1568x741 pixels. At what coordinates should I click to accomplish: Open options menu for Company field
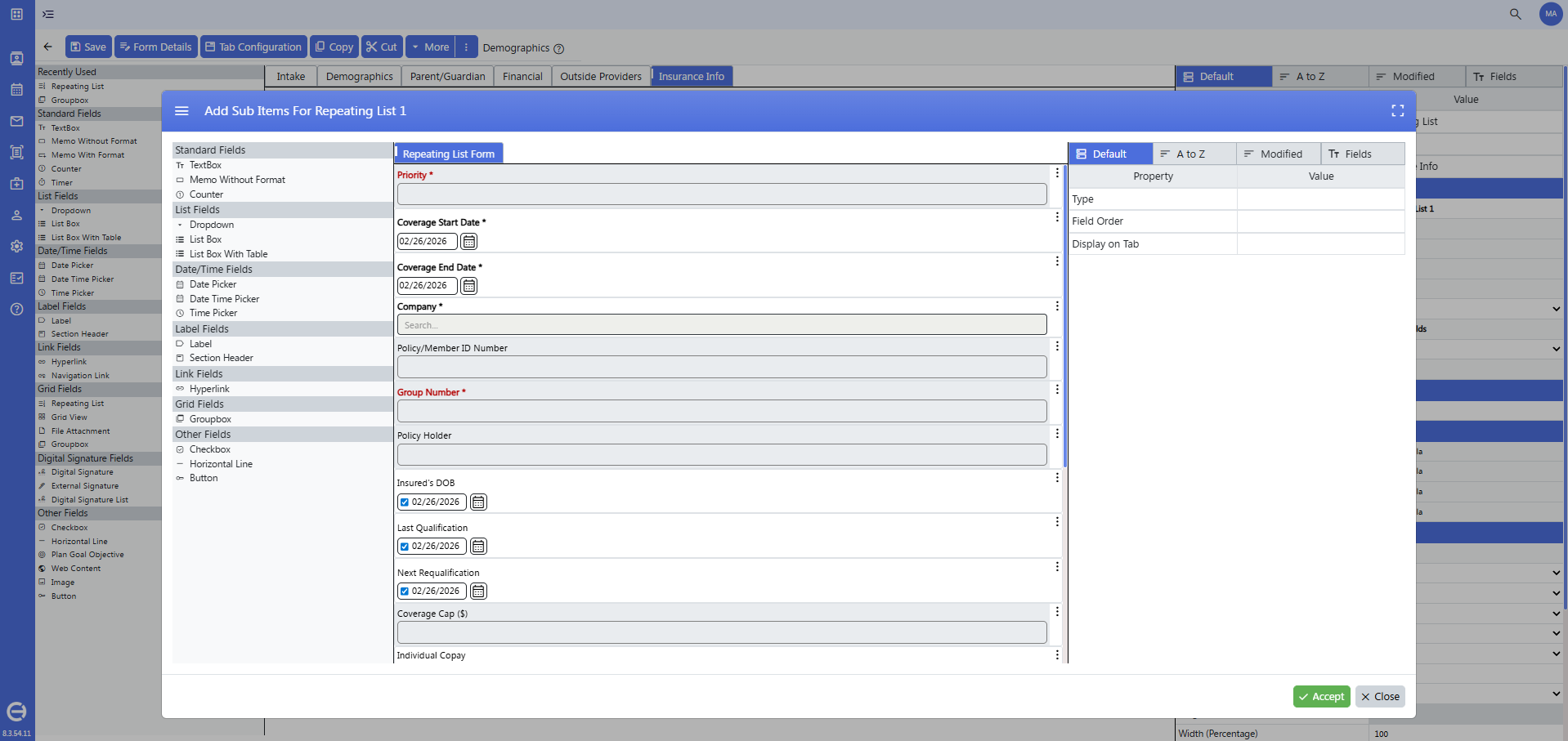[x=1057, y=306]
